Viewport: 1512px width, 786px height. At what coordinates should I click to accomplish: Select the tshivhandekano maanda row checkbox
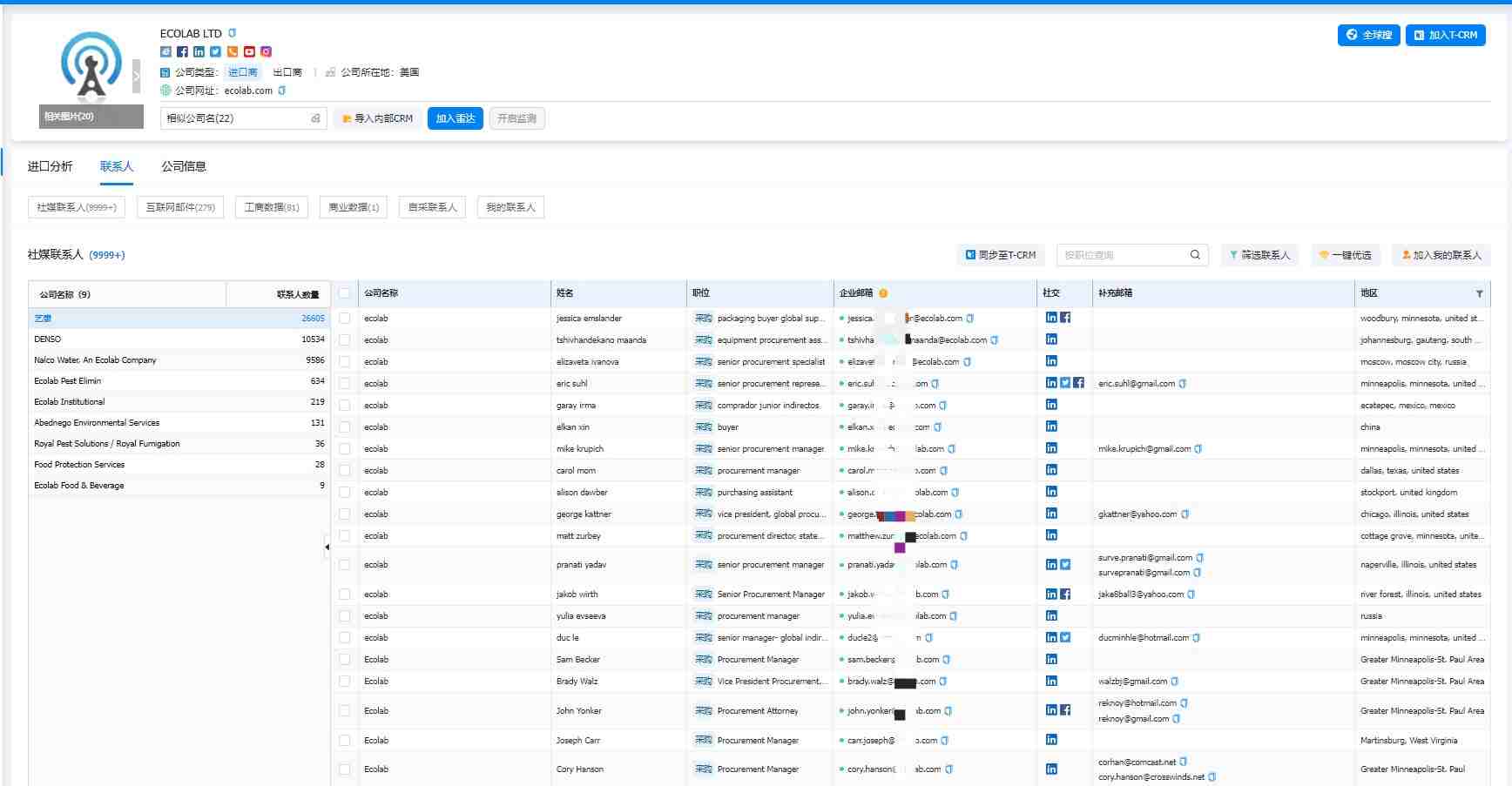point(345,339)
